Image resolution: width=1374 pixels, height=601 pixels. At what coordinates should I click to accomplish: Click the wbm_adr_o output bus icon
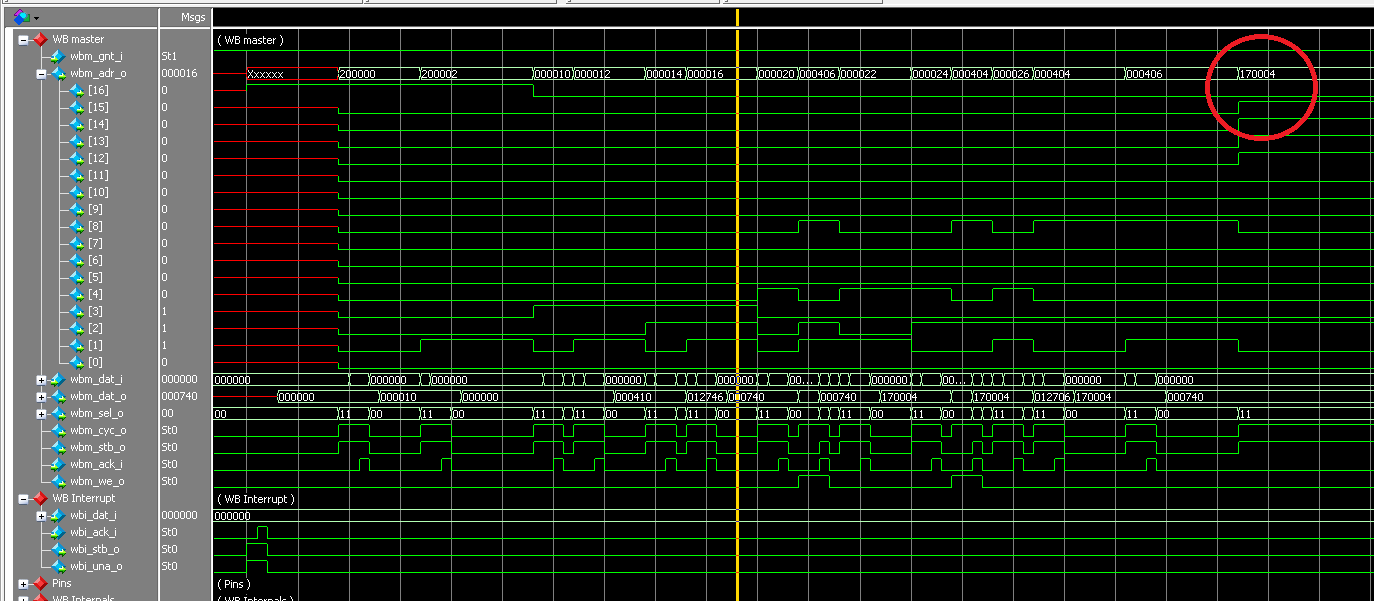pyautogui.click(x=57, y=74)
